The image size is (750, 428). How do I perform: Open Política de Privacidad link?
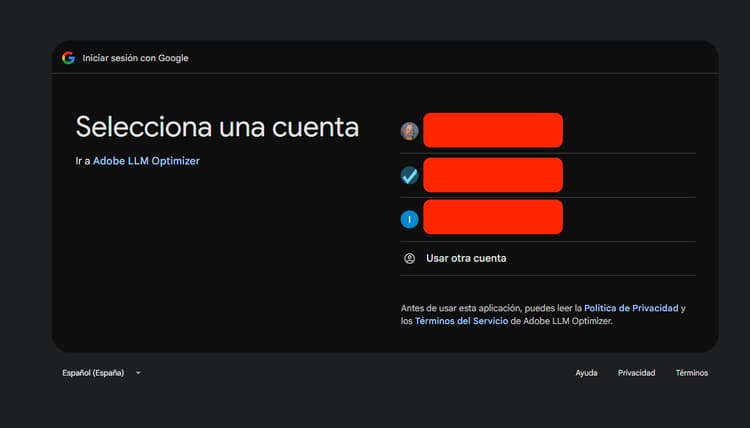tap(631, 308)
